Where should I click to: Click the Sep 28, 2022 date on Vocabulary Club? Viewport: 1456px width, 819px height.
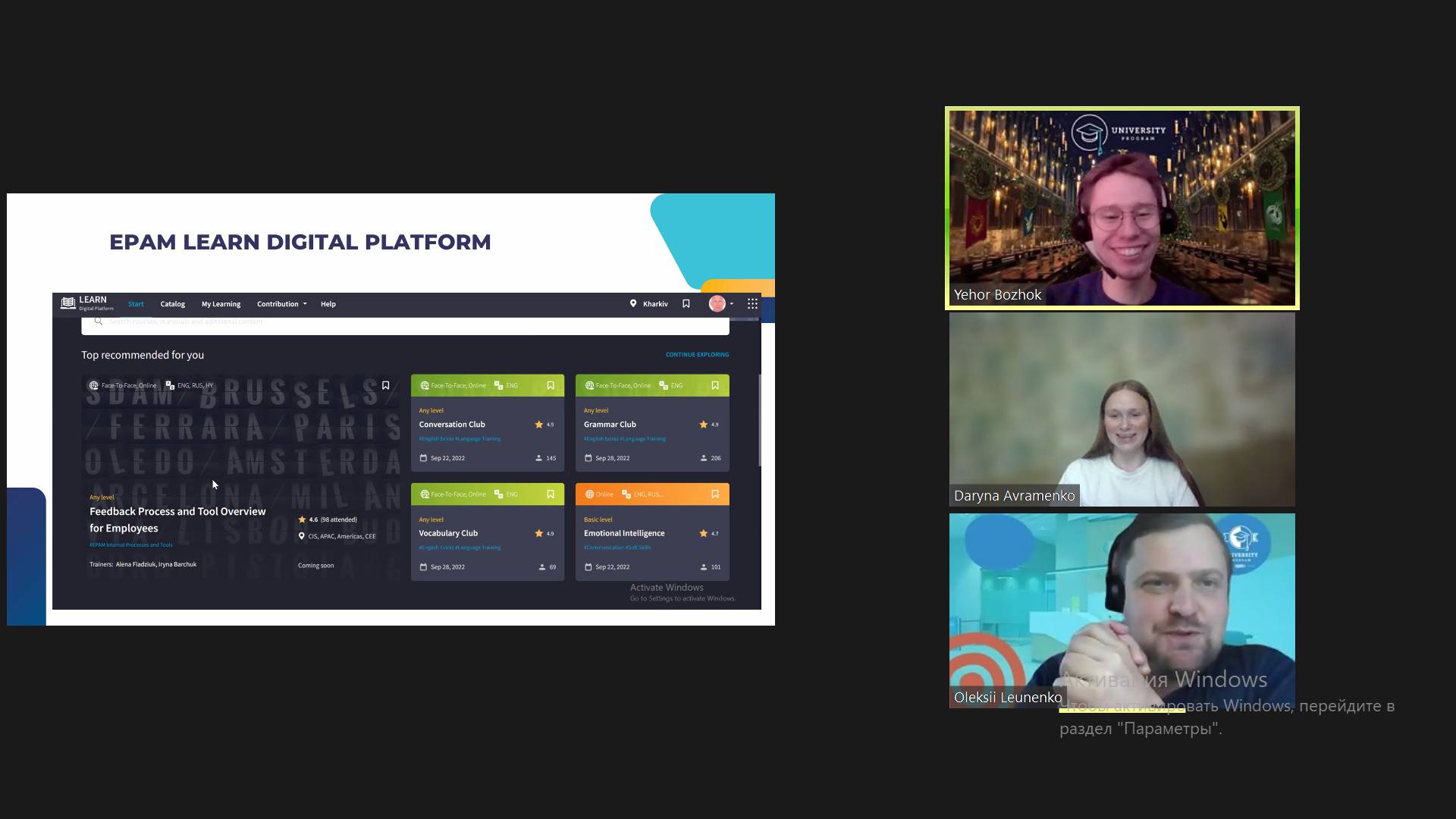(x=447, y=567)
